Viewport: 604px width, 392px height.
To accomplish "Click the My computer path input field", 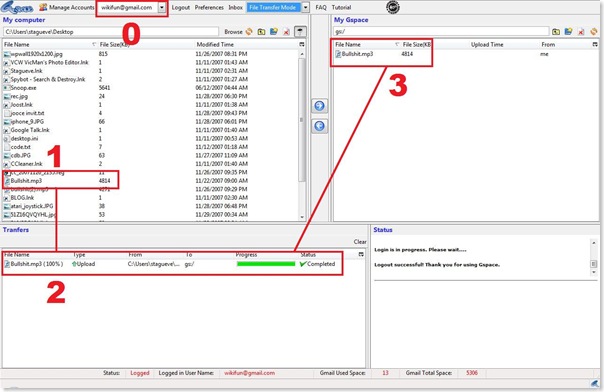I will click(111, 32).
